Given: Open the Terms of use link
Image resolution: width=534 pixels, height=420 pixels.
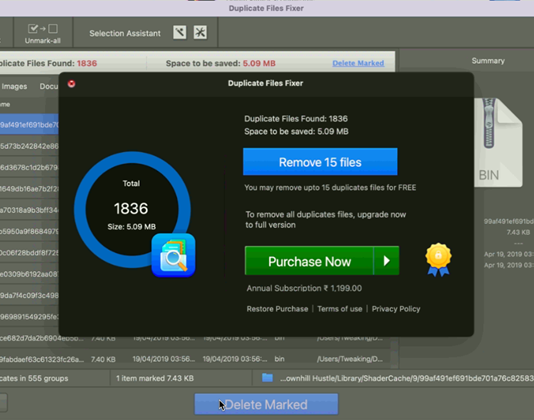Looking at the screenshot, I should tap(340, 309).
